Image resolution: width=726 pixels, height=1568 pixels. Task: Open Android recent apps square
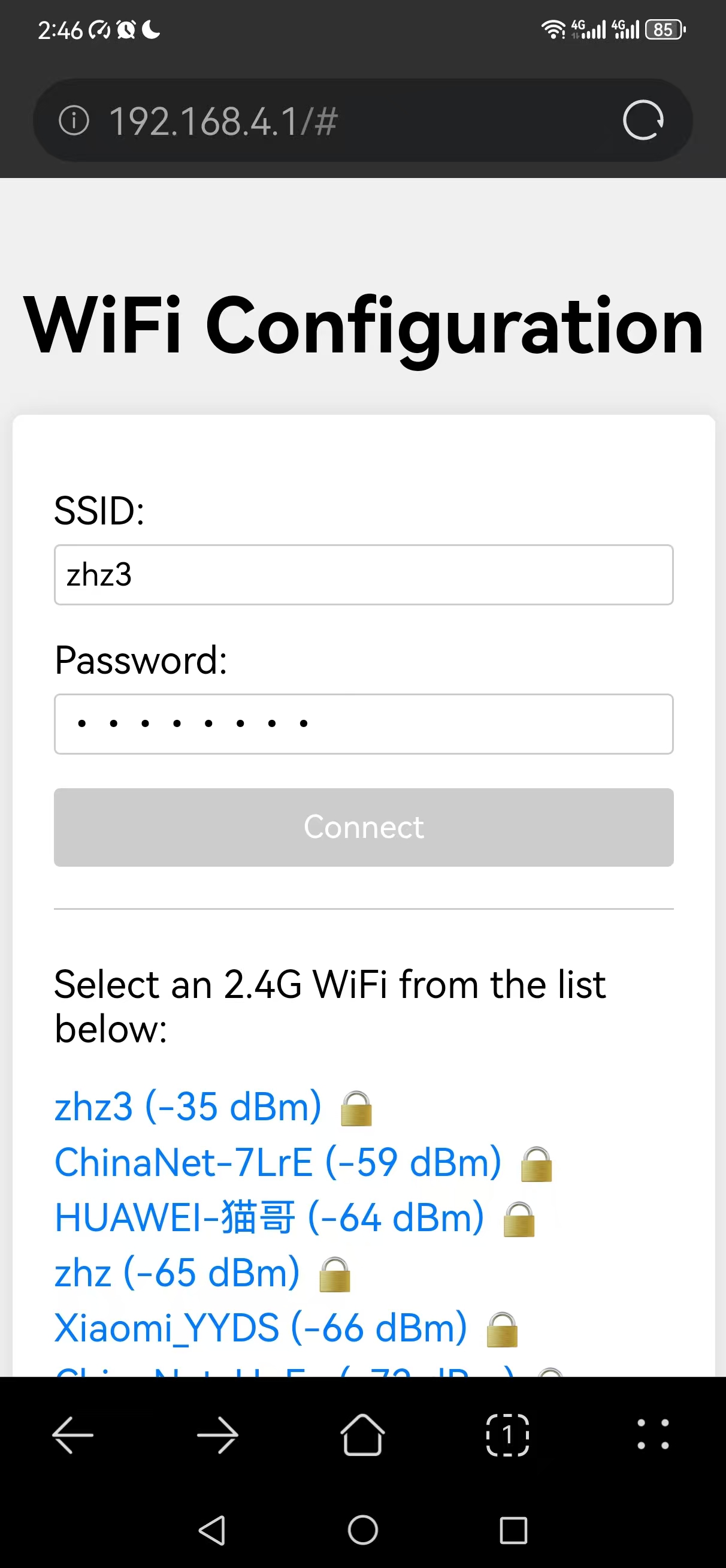(x=513, y=1530)
